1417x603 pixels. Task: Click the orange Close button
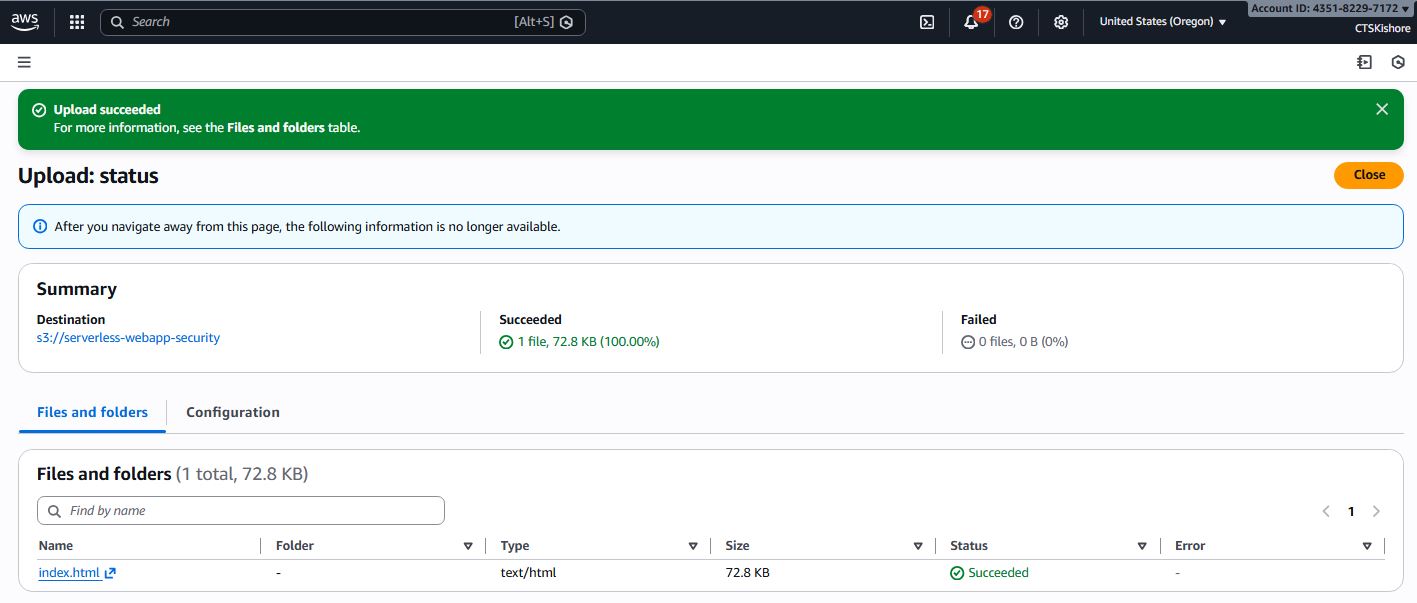1369,174
